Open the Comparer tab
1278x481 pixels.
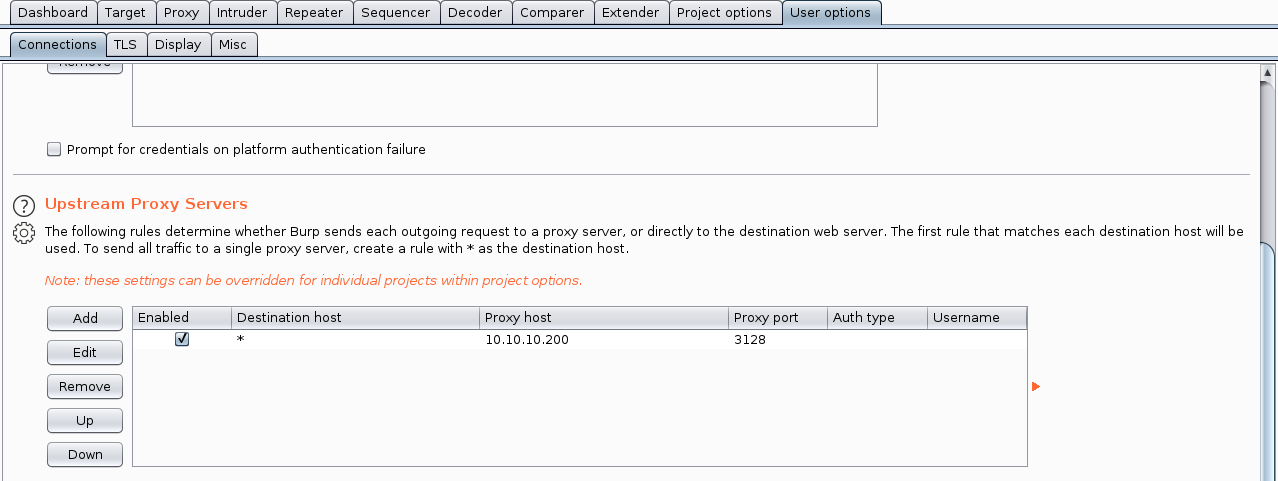(x=552, y=13)
